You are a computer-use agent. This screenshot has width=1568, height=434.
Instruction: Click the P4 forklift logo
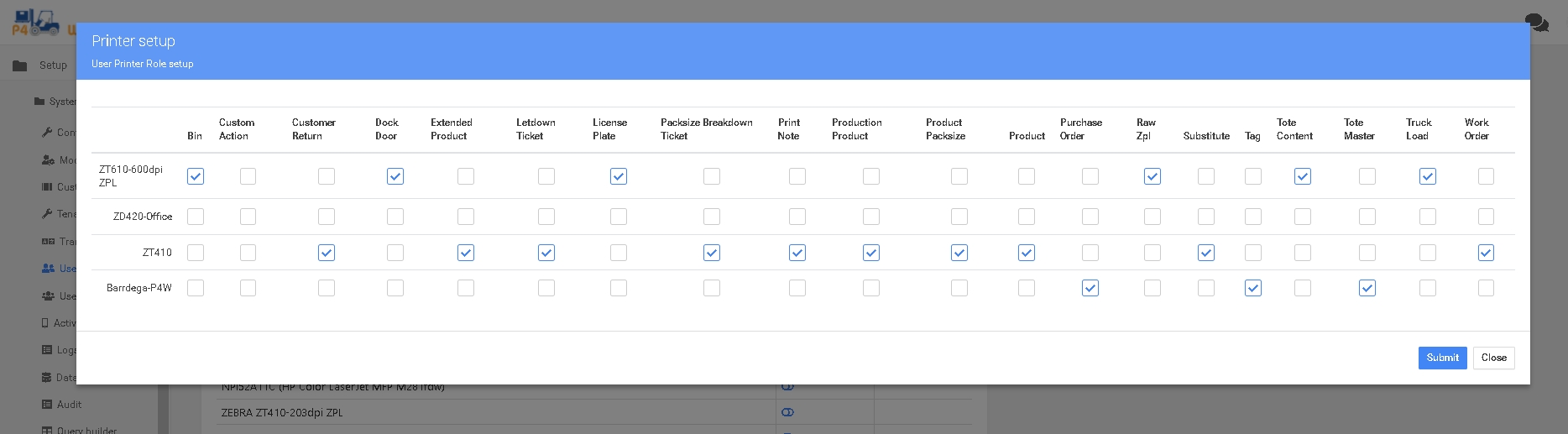click(x=36, y=23)
